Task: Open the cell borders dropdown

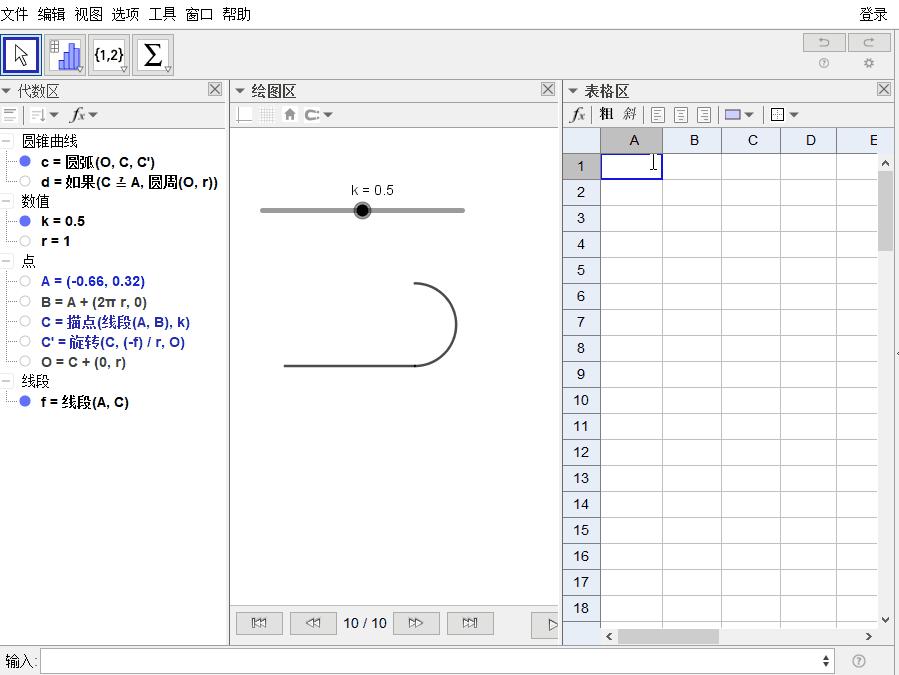Action: point(785,115)
